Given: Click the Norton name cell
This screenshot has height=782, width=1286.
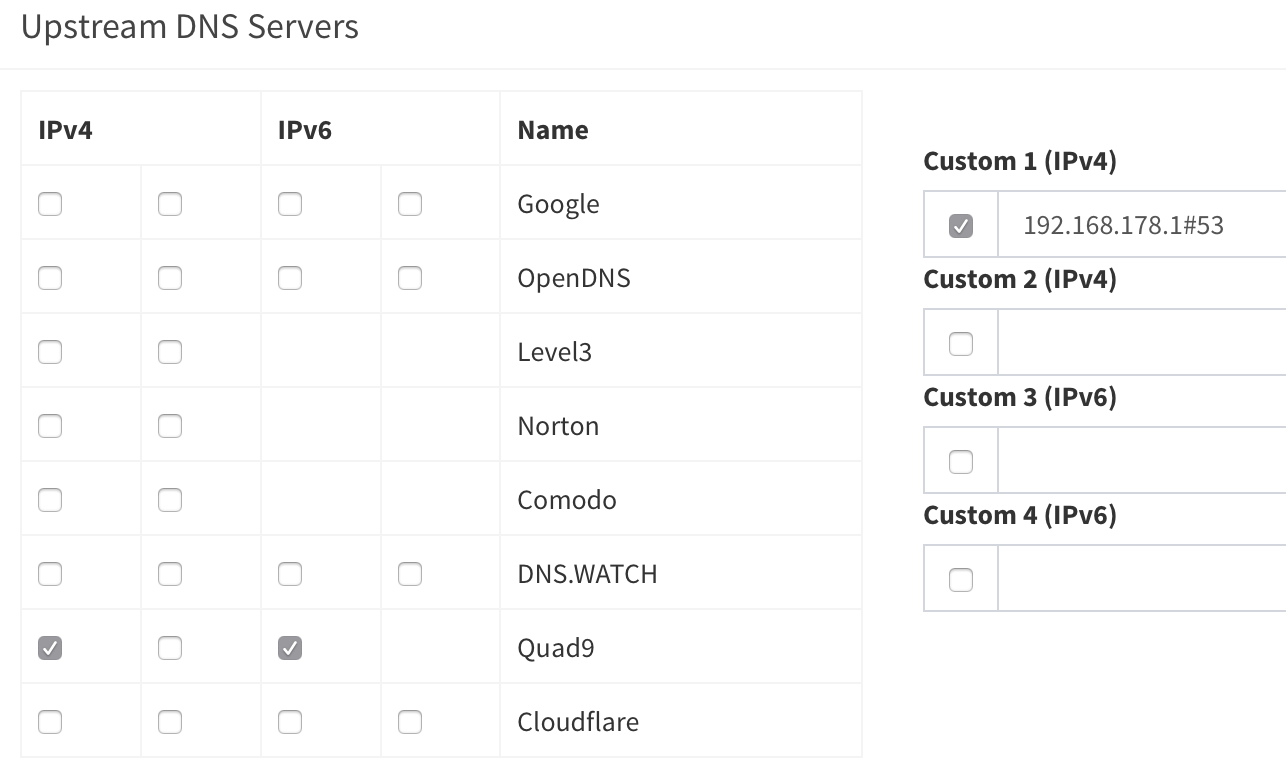Looking at the screenshot, I should click(x=681, y=426).
